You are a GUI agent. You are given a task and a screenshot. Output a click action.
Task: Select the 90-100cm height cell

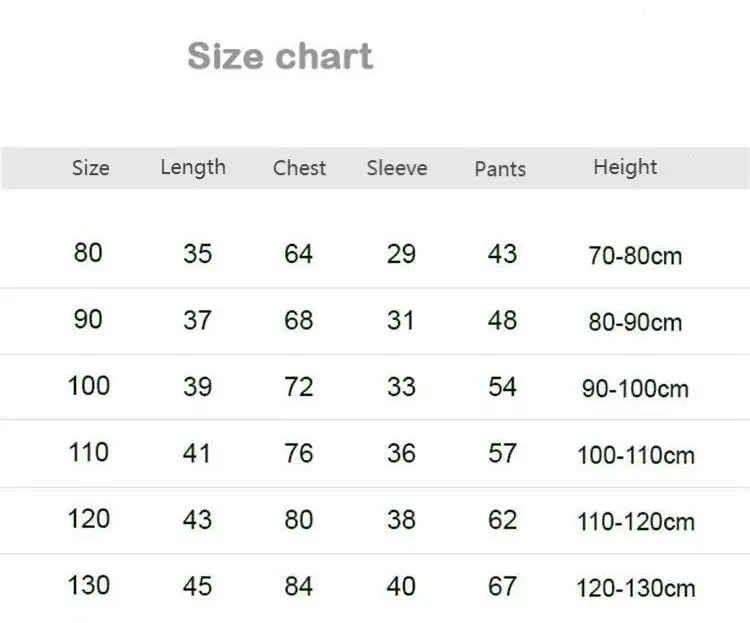[x=635, y=389]
